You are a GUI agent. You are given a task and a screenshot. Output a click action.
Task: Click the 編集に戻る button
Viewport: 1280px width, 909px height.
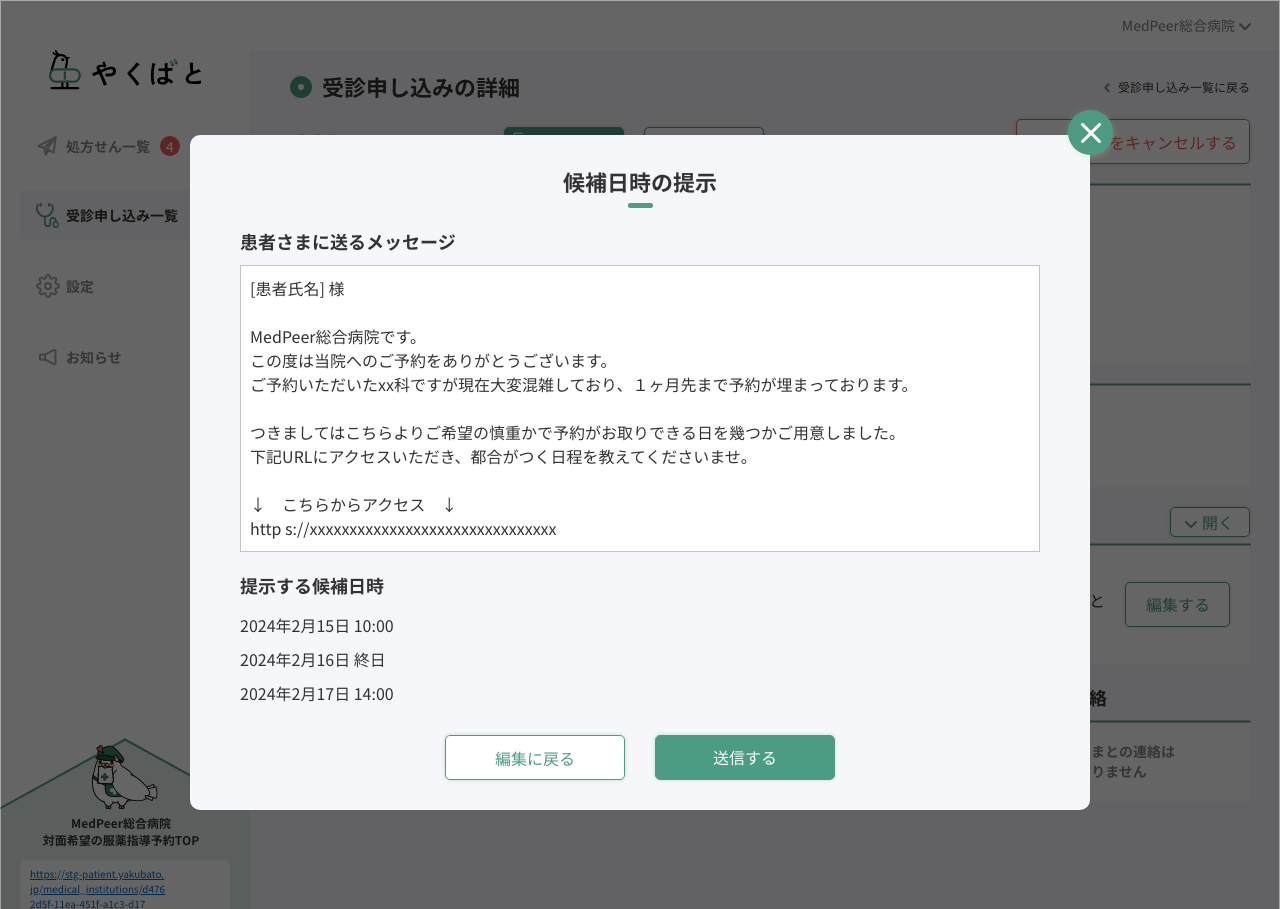tap(535, 757)
